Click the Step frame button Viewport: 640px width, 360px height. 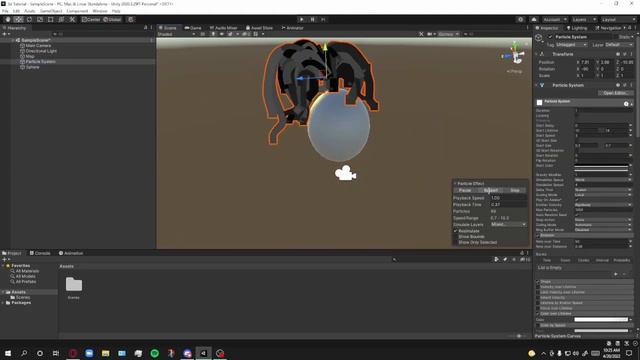324,19
